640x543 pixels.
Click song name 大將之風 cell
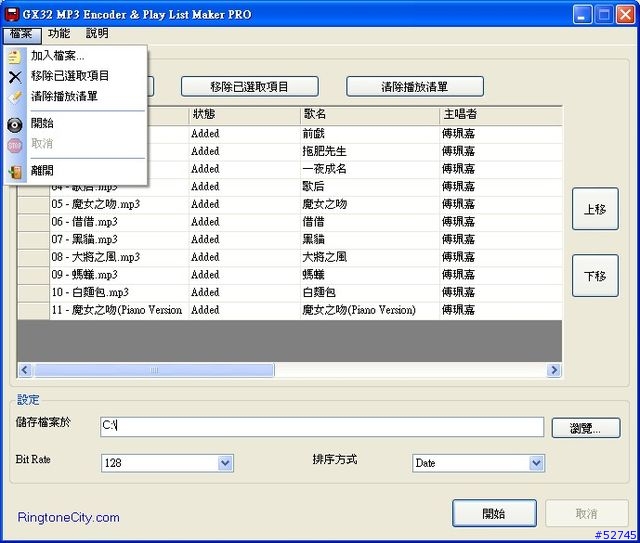coord(370,257)
